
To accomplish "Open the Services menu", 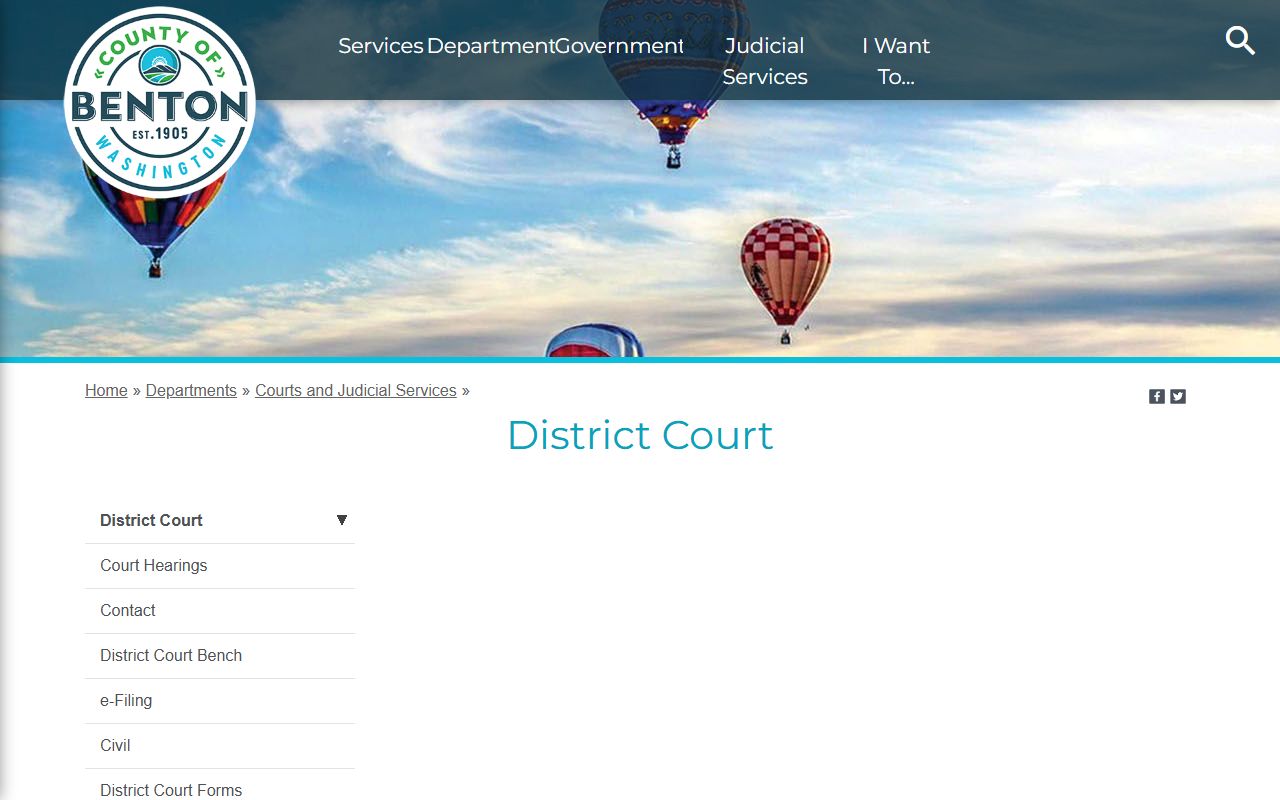I will tap(381, 46).
